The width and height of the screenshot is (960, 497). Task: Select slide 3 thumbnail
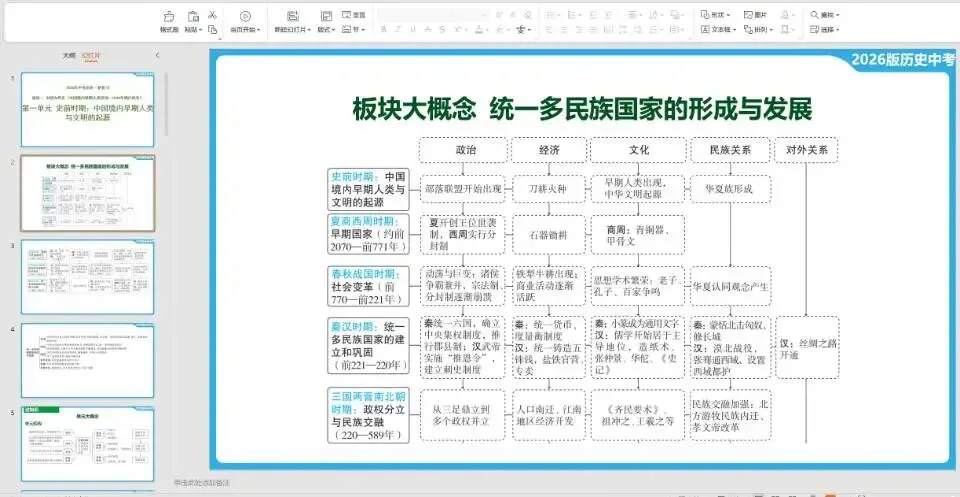tap(88, 277)
